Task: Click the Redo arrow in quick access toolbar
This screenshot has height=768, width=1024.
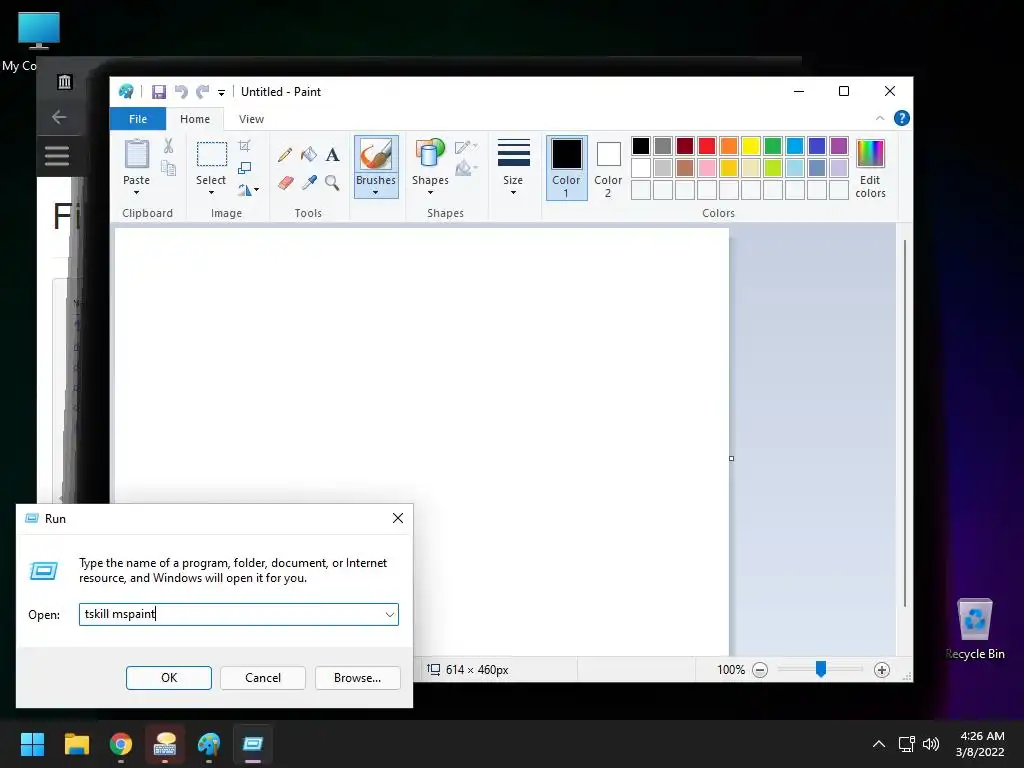Action: [203, 92]
